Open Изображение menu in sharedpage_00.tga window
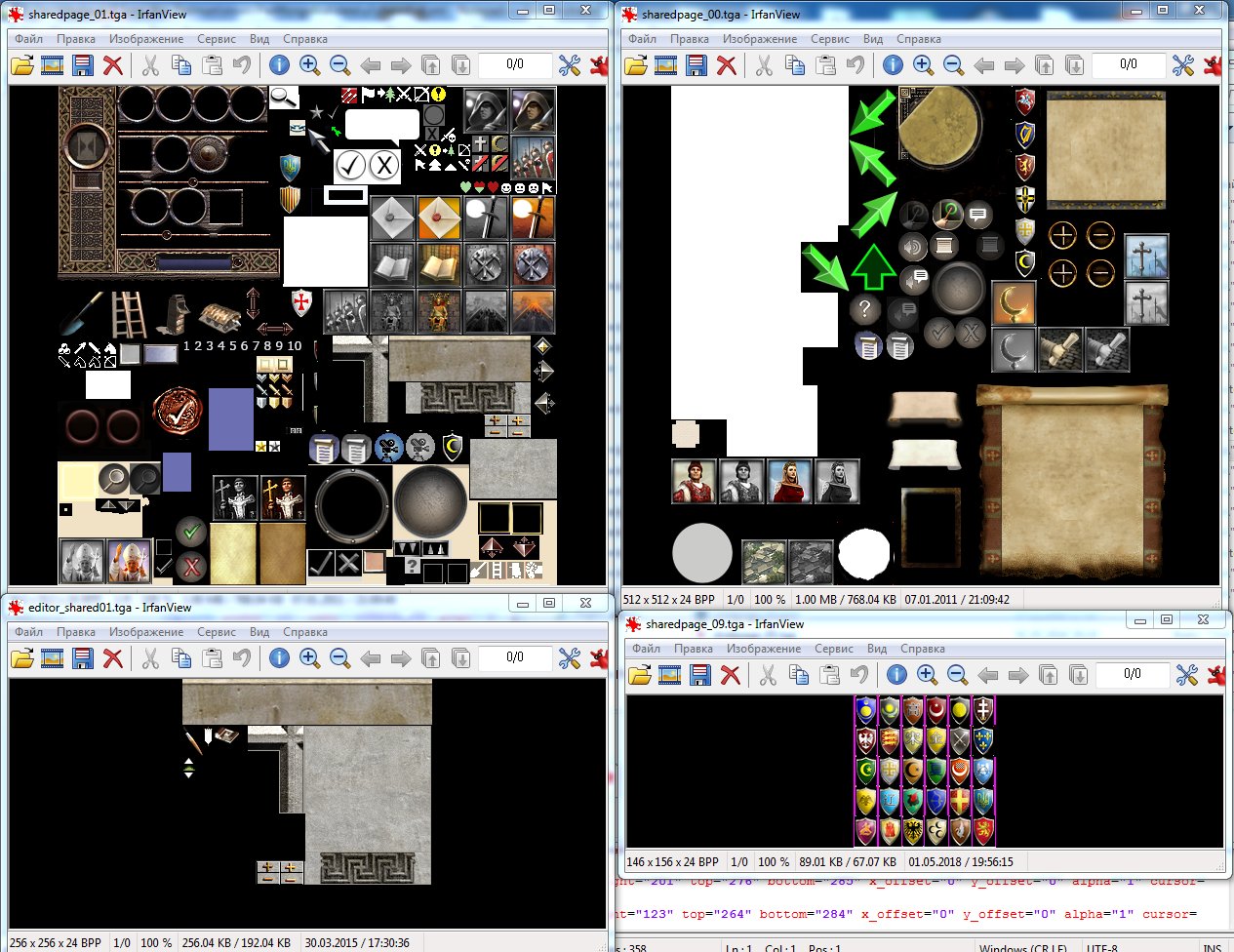 760,39
